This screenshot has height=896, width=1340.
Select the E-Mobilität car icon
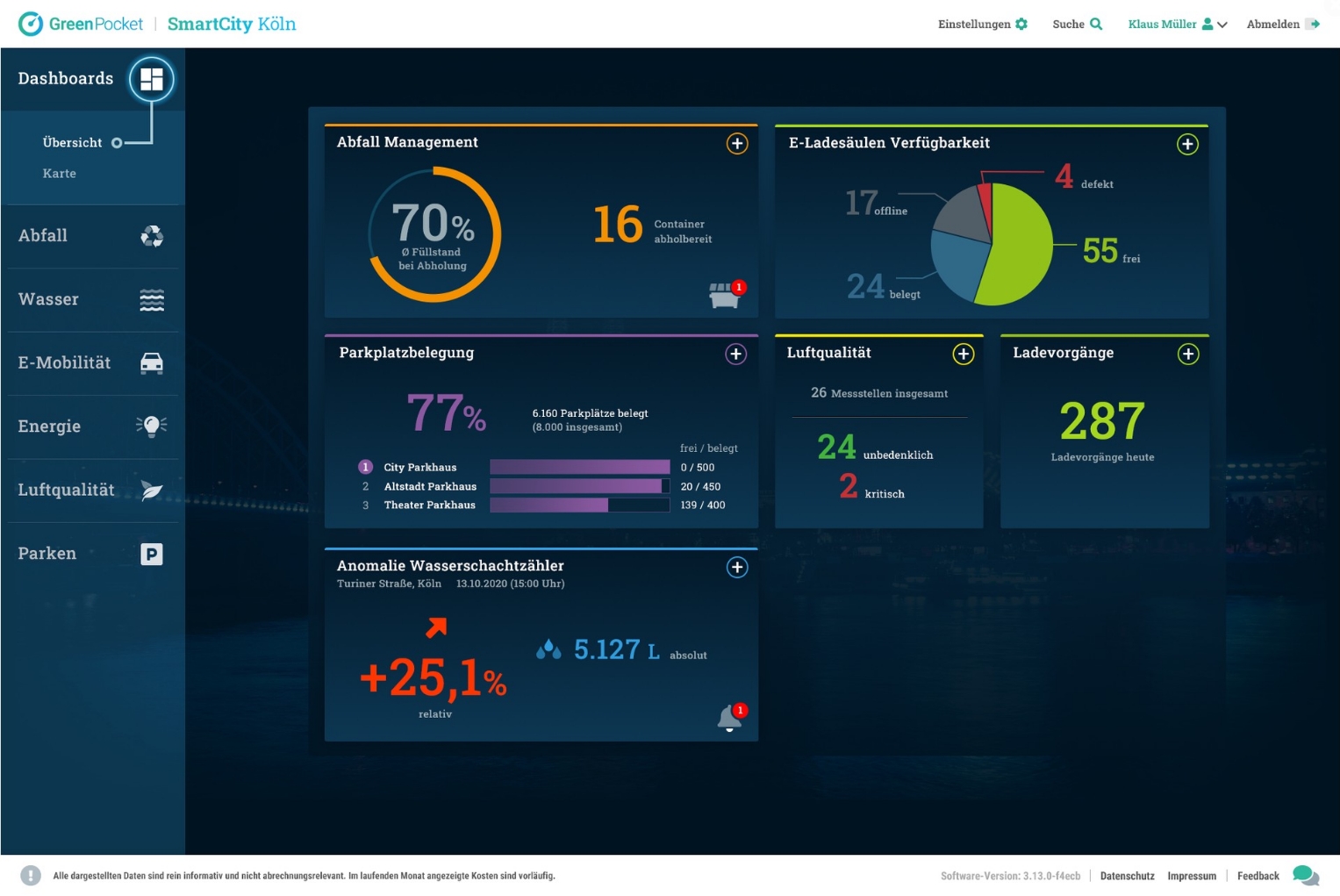[152, 363]
